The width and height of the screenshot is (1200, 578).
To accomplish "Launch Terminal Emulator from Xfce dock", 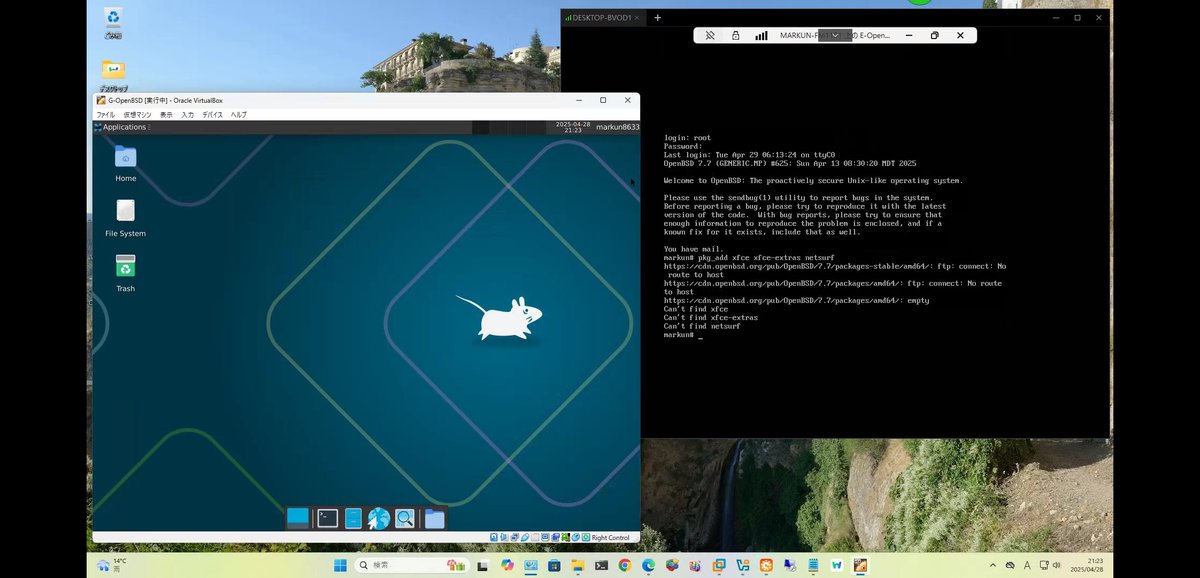I will pos(327,518).
